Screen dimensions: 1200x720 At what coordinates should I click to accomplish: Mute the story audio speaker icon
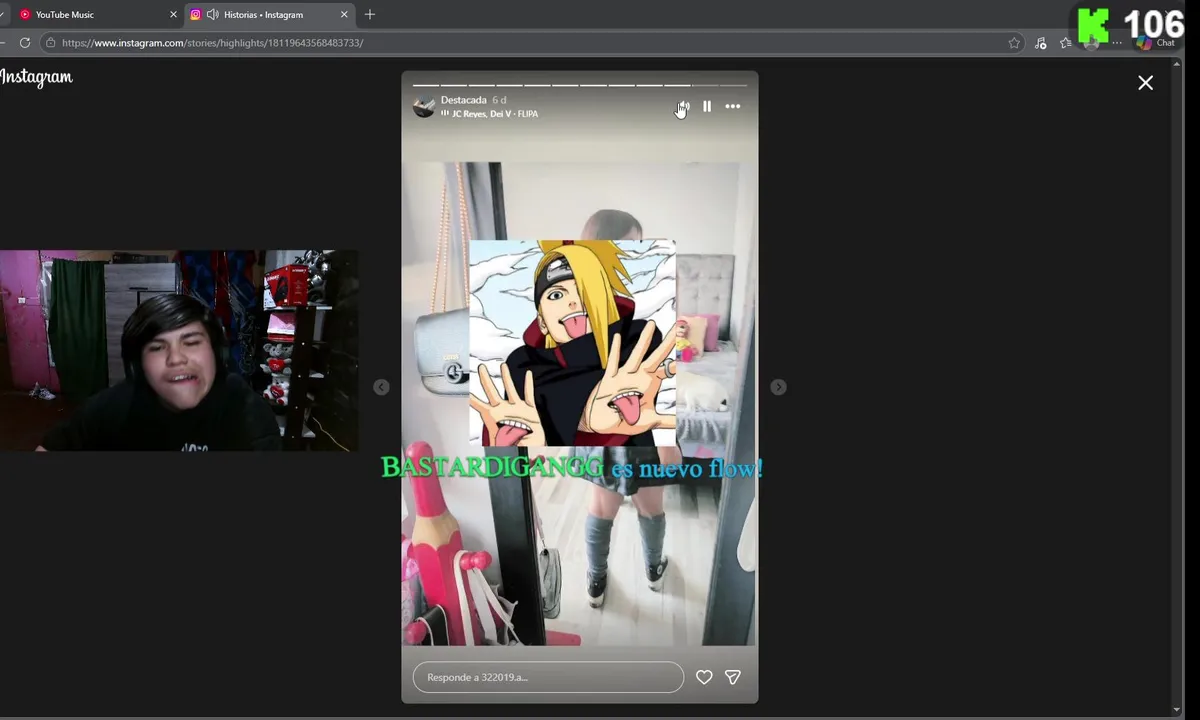[x=683, y=106]
